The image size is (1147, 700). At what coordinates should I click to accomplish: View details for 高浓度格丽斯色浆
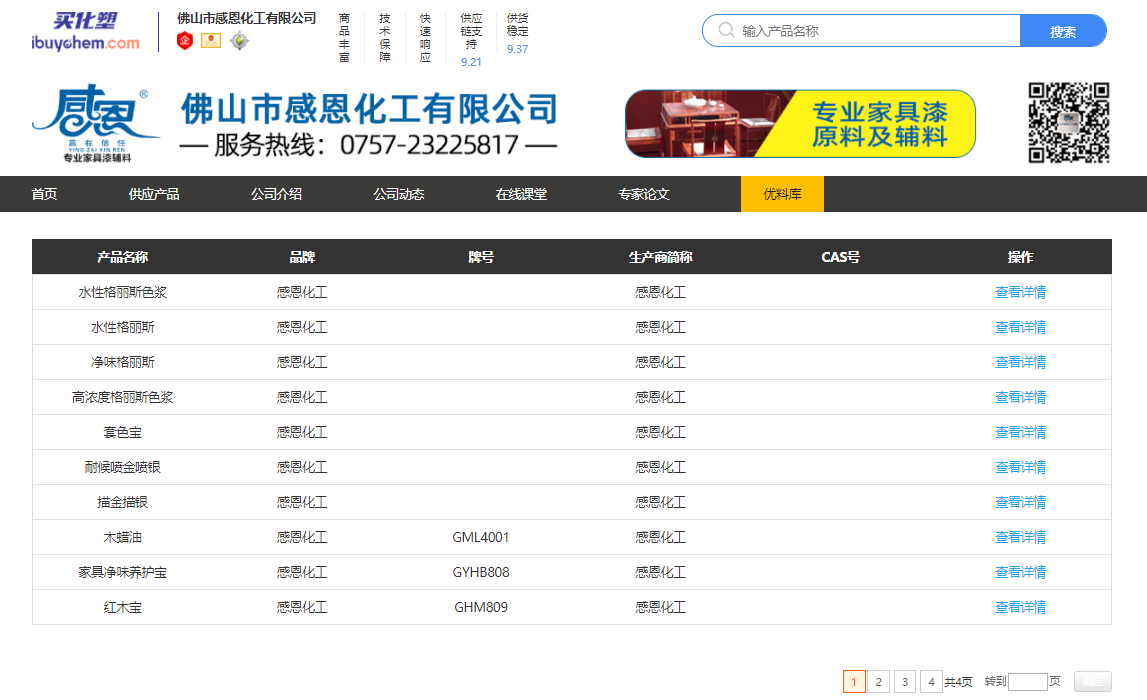[x=1020, y=397]
